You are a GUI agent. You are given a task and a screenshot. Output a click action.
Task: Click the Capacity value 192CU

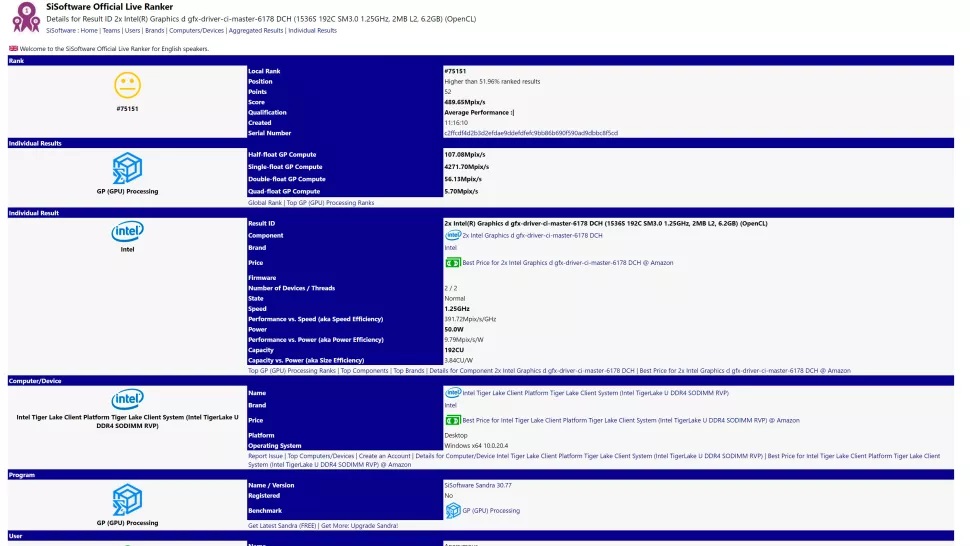(x=454, y=350)
